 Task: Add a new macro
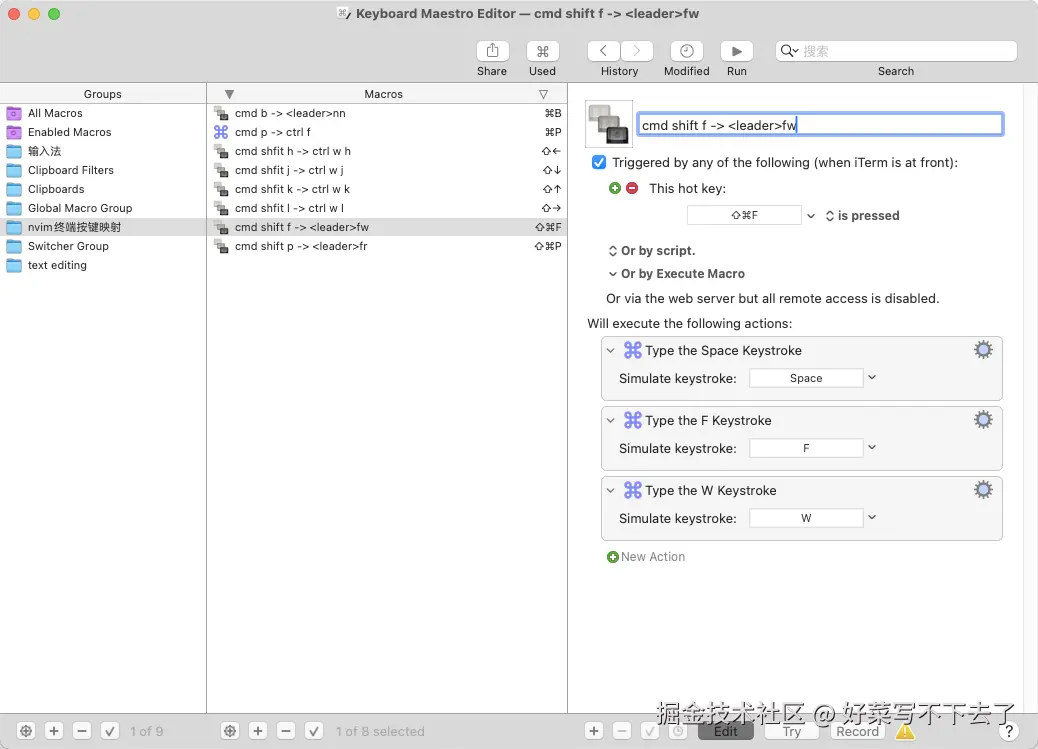click(x=258, y=731)
